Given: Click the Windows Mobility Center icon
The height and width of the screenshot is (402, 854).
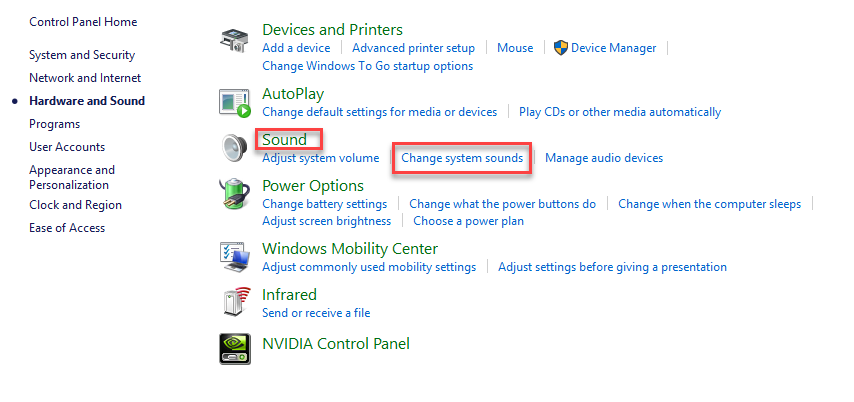Looking at the screenshot, I should coord(235,256).
